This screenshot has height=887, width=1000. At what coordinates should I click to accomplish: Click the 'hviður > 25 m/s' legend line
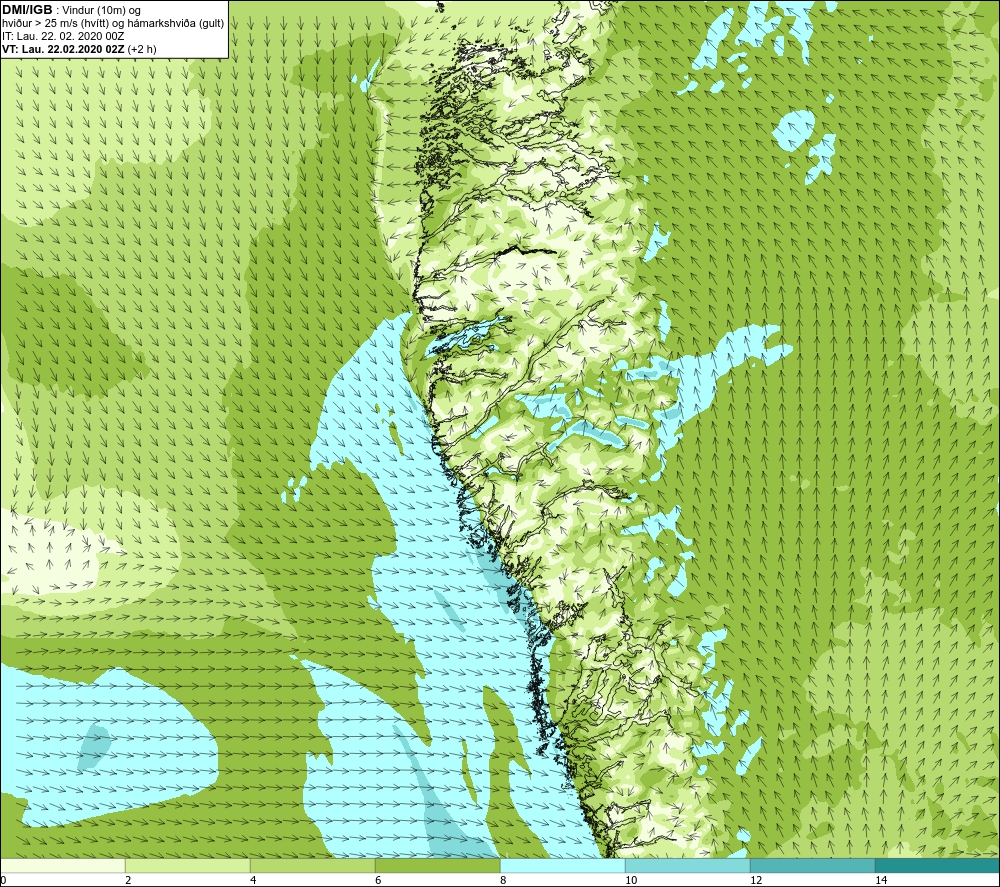click(x=113, y=24)
